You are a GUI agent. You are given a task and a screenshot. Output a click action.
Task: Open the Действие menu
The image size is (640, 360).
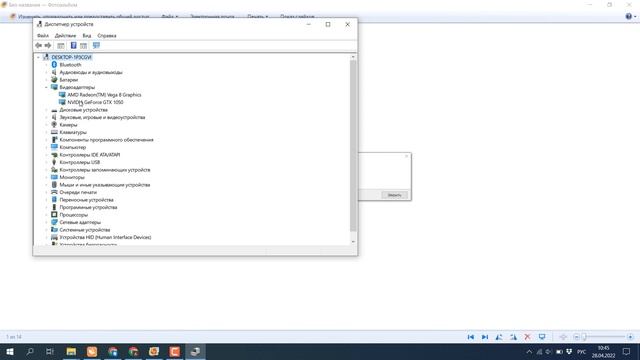(65, 36)
